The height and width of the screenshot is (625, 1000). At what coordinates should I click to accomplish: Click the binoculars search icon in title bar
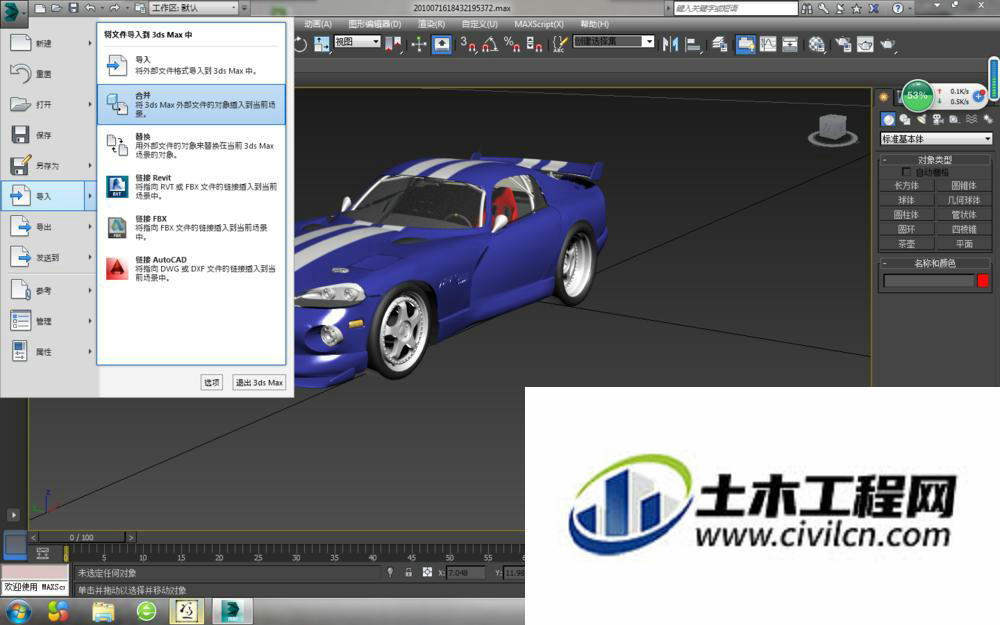coord(807,8)
